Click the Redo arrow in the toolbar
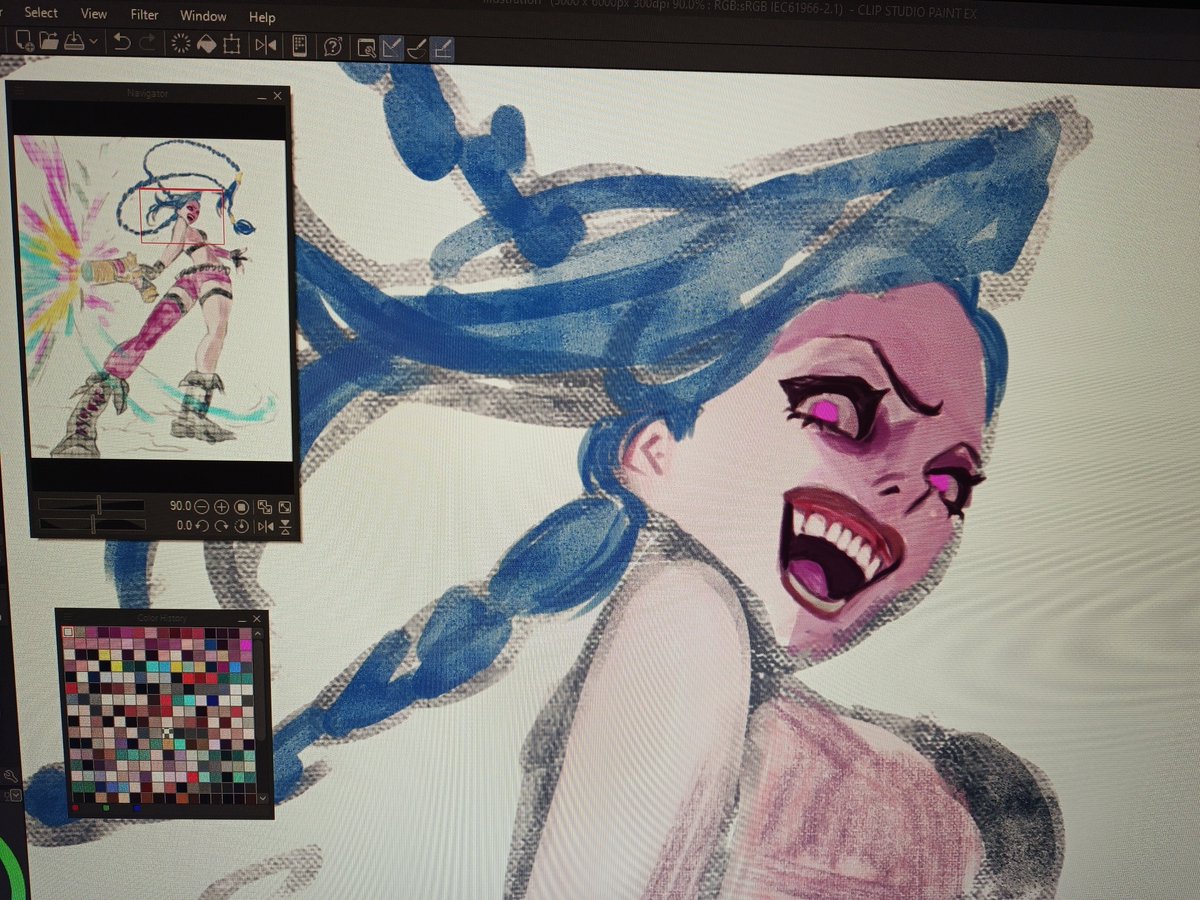The image size is (1200, 900). pos(147,43)
